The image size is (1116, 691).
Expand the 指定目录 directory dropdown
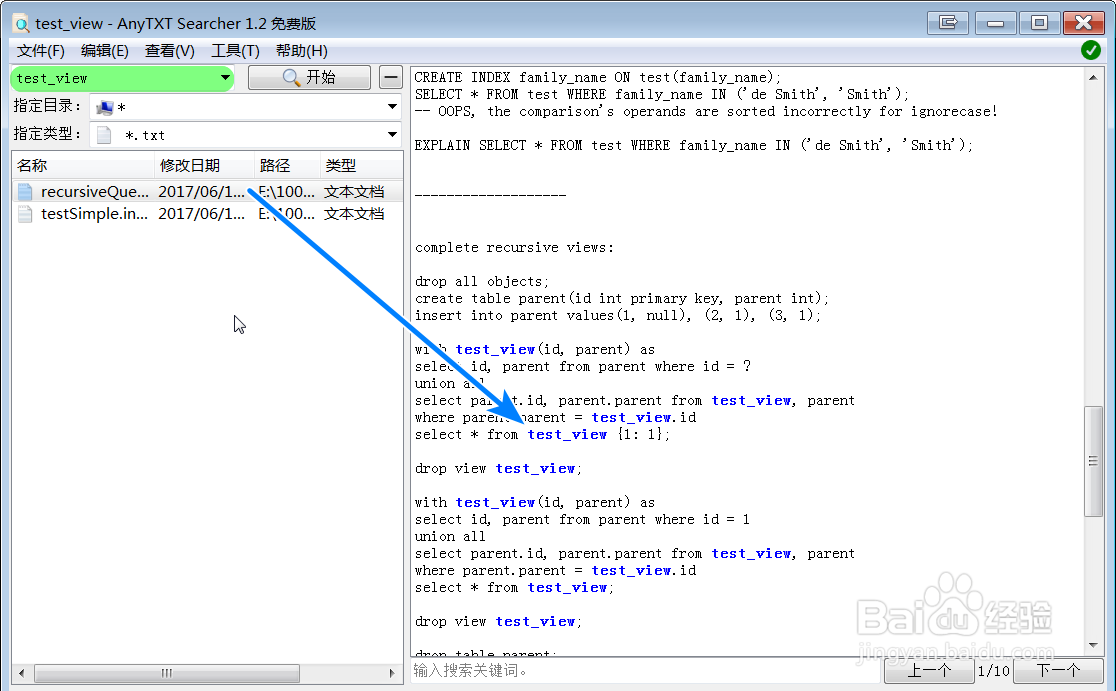(392, 107)
